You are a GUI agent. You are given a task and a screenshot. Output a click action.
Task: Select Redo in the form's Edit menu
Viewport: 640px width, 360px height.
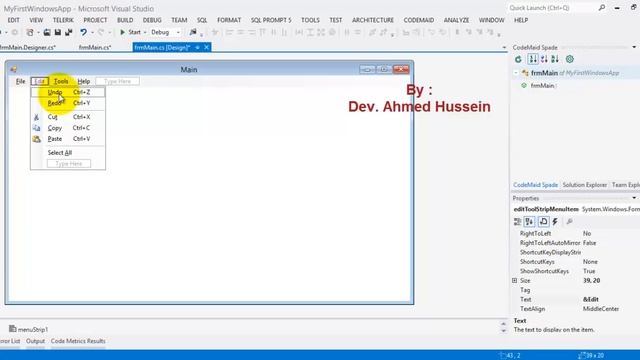[68, 103]
